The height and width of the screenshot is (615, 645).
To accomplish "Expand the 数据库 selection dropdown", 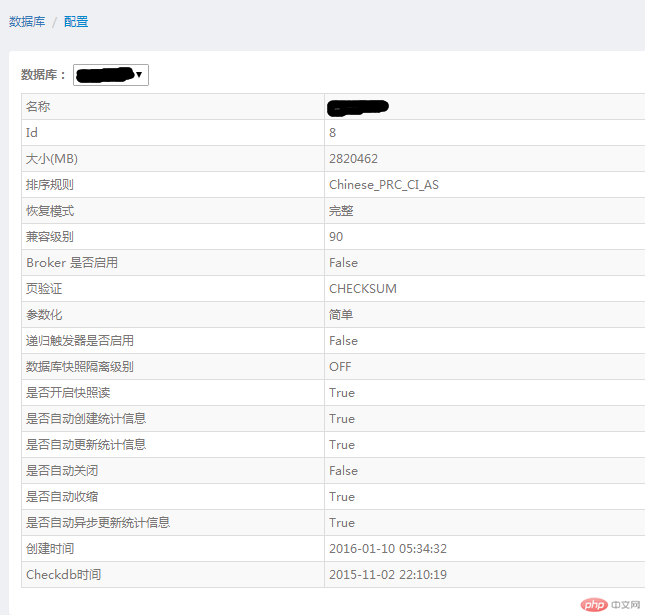I will click(111, 75).
